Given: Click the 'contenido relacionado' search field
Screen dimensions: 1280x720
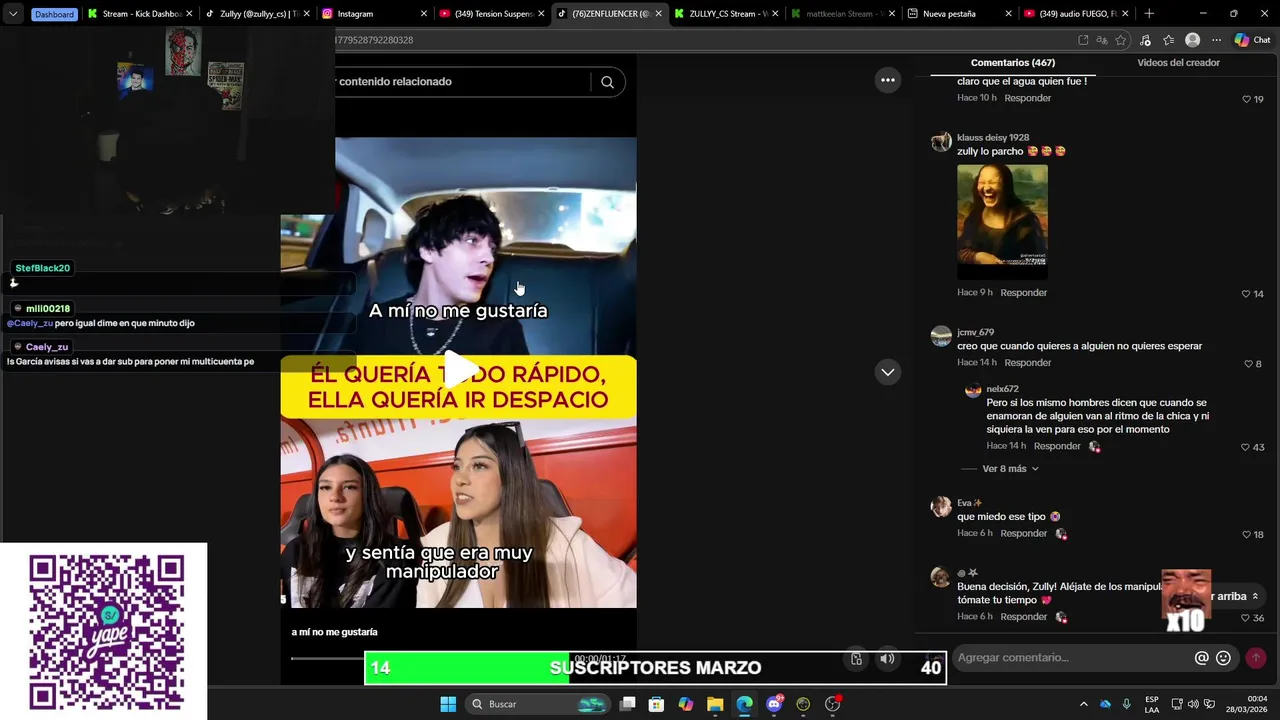Looking at the screenshot, I should (x=465, y=82).
